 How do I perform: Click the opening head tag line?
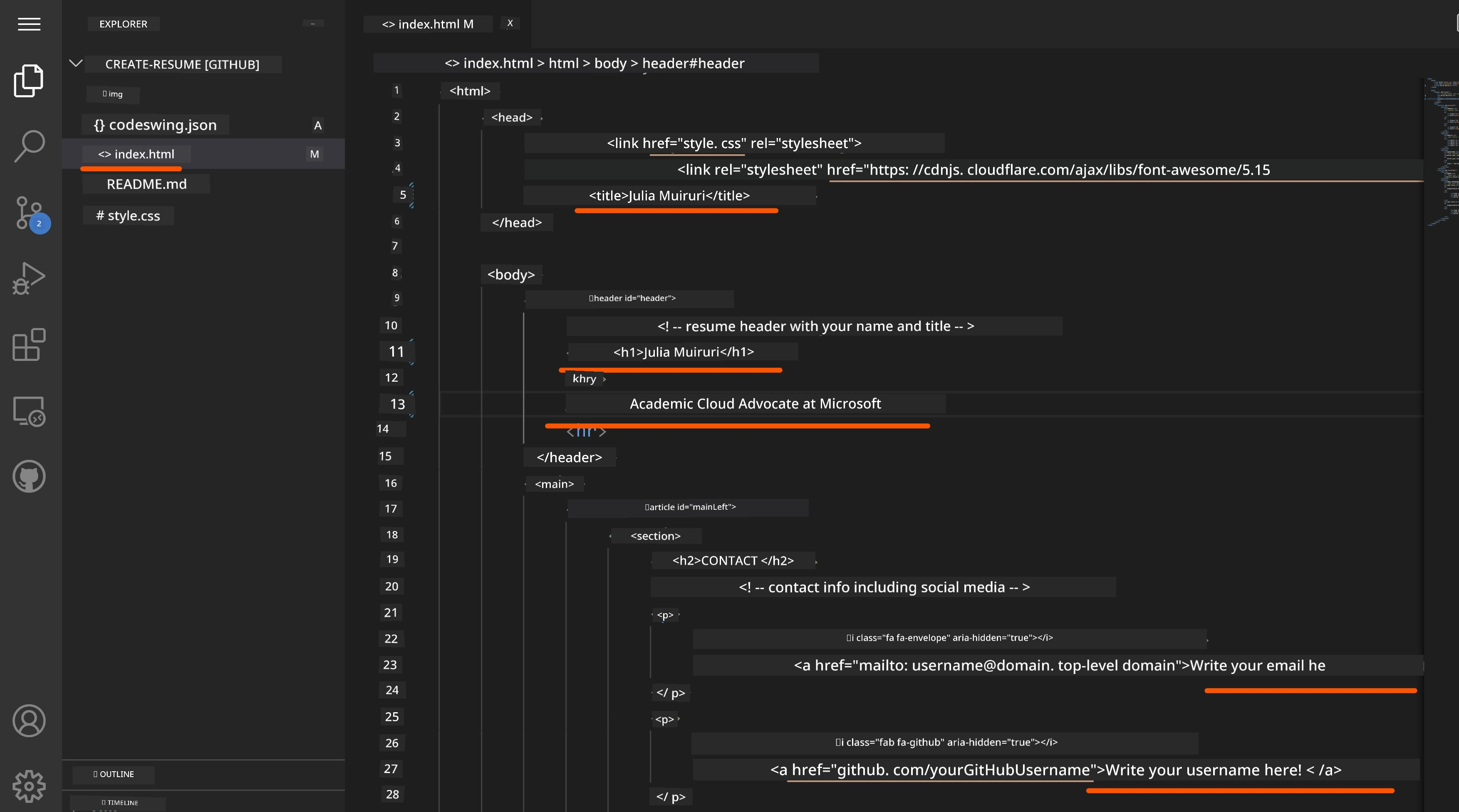pos(512,118)
